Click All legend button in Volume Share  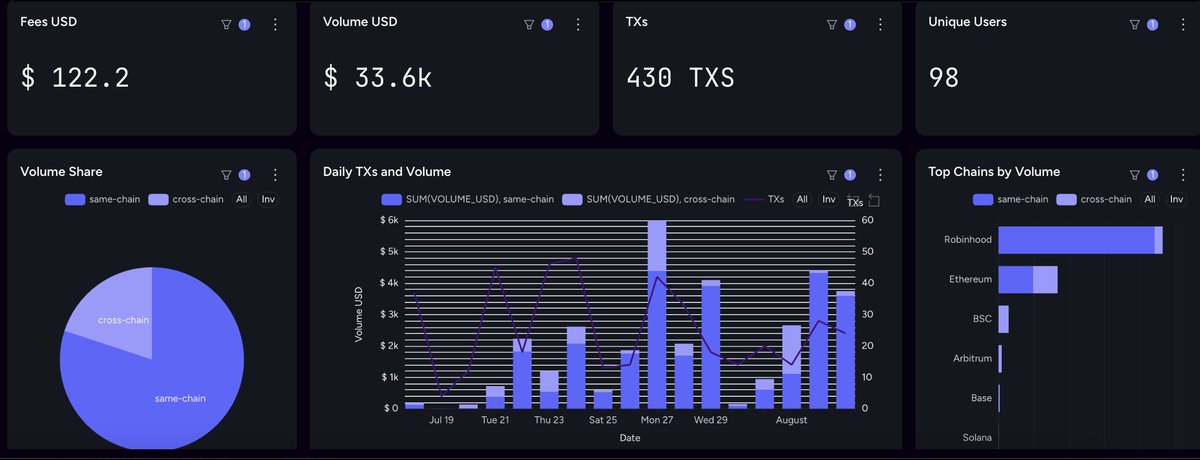[241, 199]
